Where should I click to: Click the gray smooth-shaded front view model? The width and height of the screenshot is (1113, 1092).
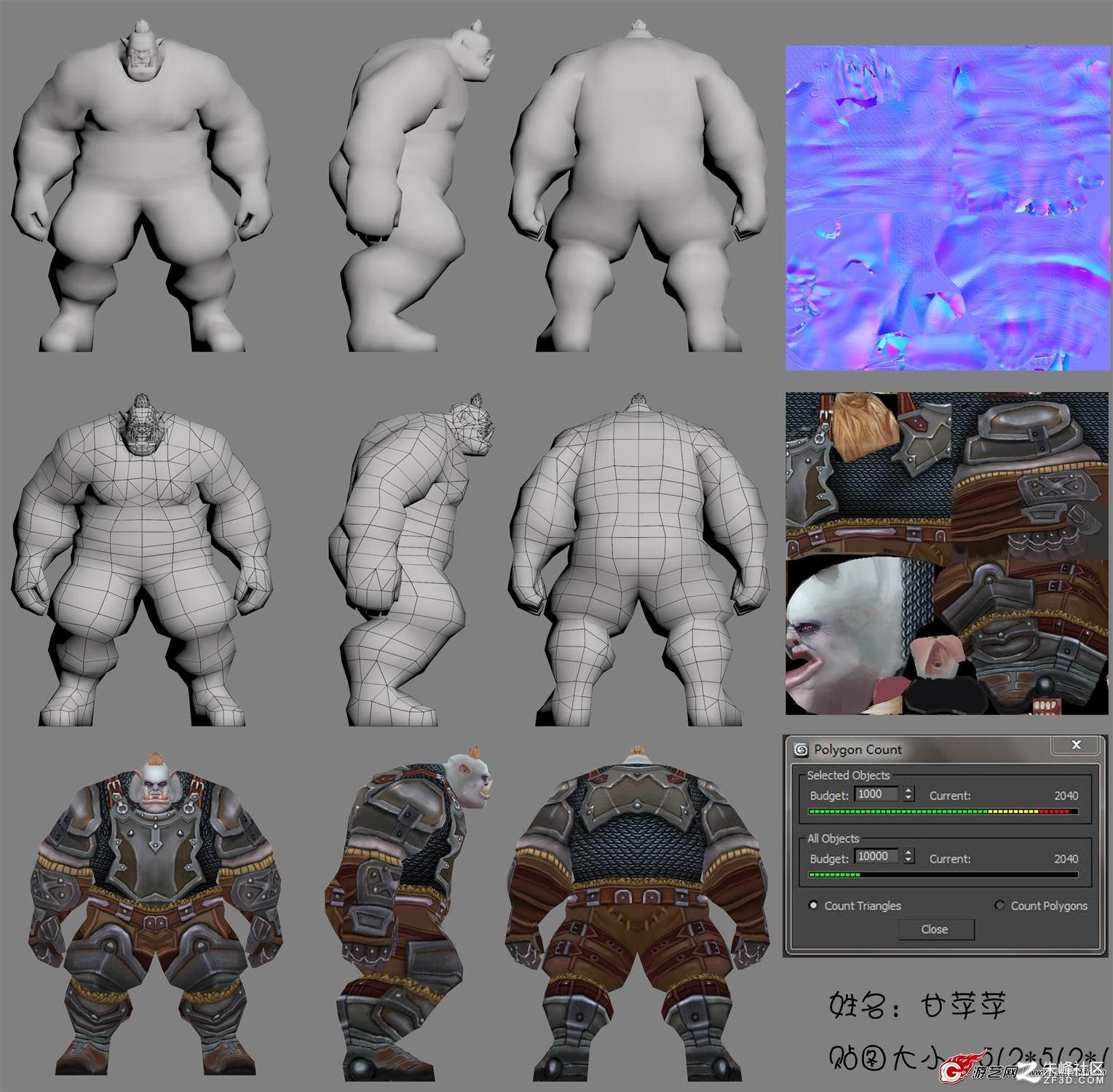(142, 186)
